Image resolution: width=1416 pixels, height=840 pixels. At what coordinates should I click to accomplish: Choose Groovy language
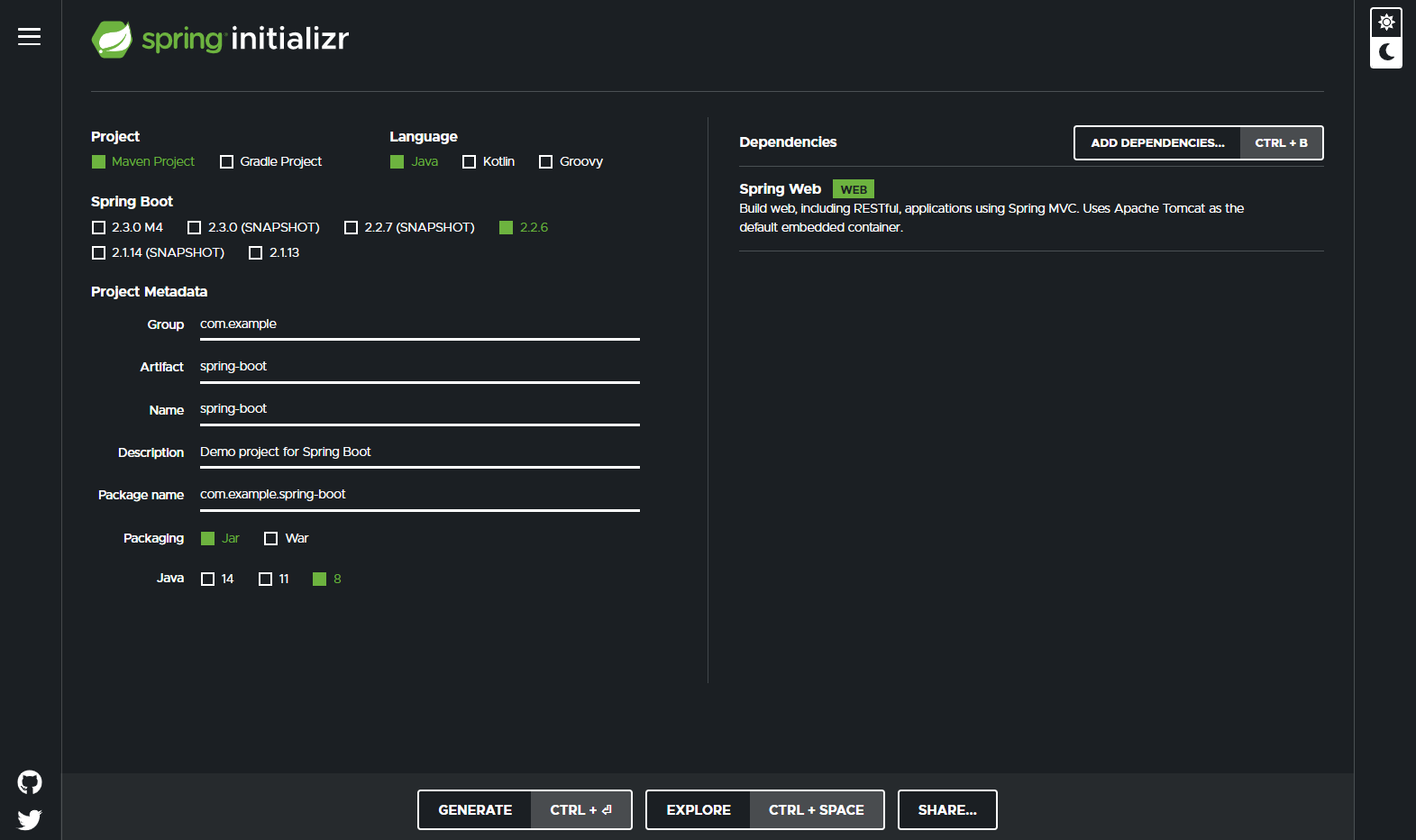[x=571, y=161]
